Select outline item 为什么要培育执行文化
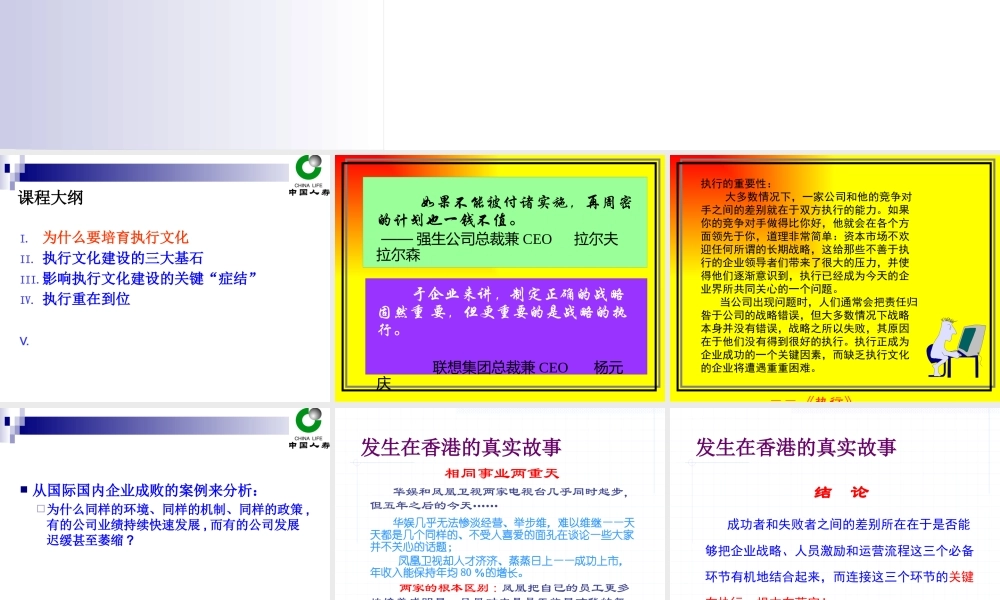The height and width of the screenshot is (600, 1000). [x=115, y=237]
